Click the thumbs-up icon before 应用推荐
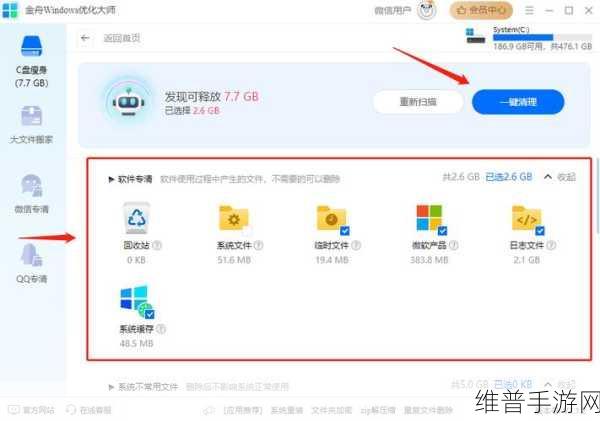This screenshot has width=600, height=421. (209, 411)
